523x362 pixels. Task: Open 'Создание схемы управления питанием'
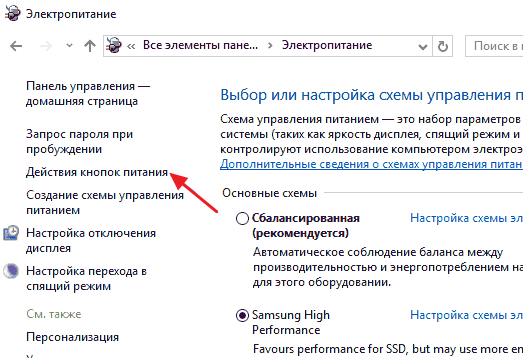tap(105, 202)
